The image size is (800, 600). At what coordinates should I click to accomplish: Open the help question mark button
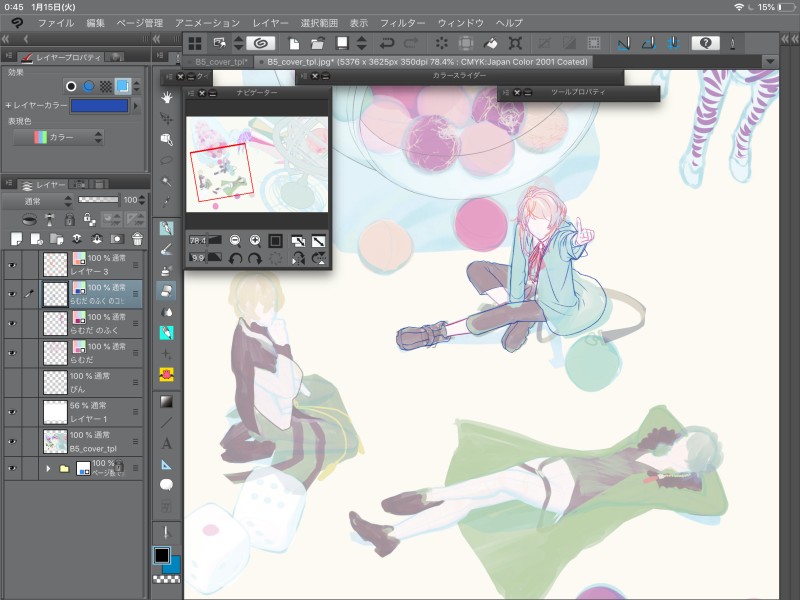pyautogui.click(x=705, y=43)
